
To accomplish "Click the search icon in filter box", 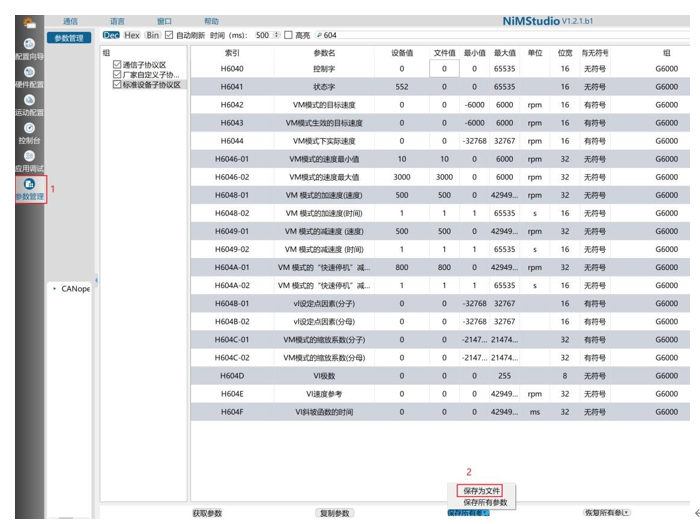I will (319, 35).
